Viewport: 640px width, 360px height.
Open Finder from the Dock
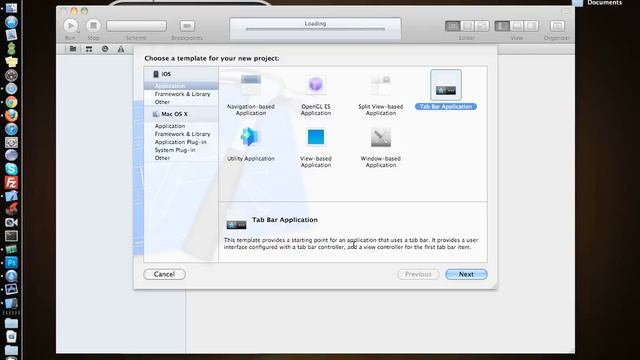click(11, 8)
